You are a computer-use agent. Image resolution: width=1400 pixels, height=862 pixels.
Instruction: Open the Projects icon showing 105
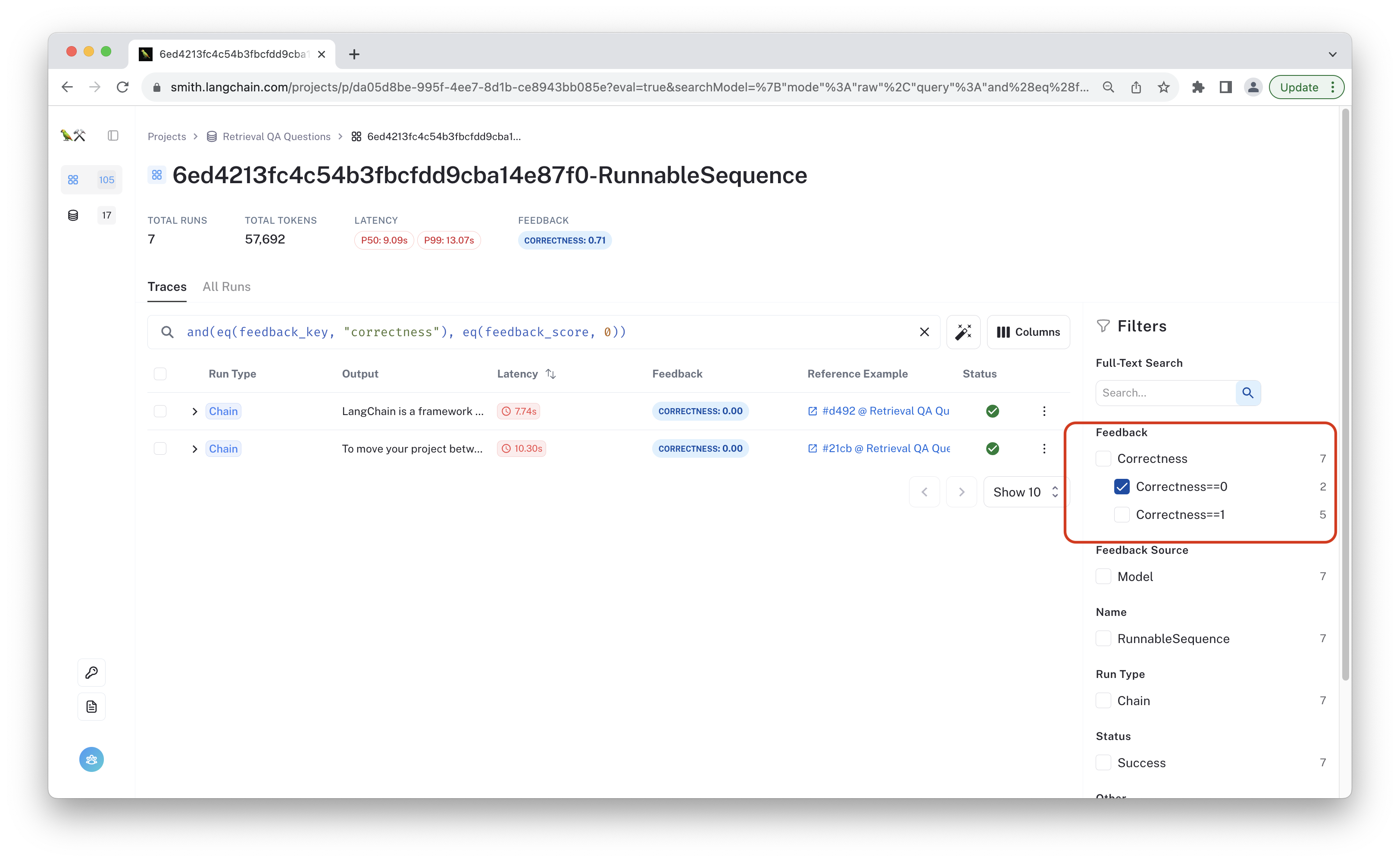tap(91, 180)
